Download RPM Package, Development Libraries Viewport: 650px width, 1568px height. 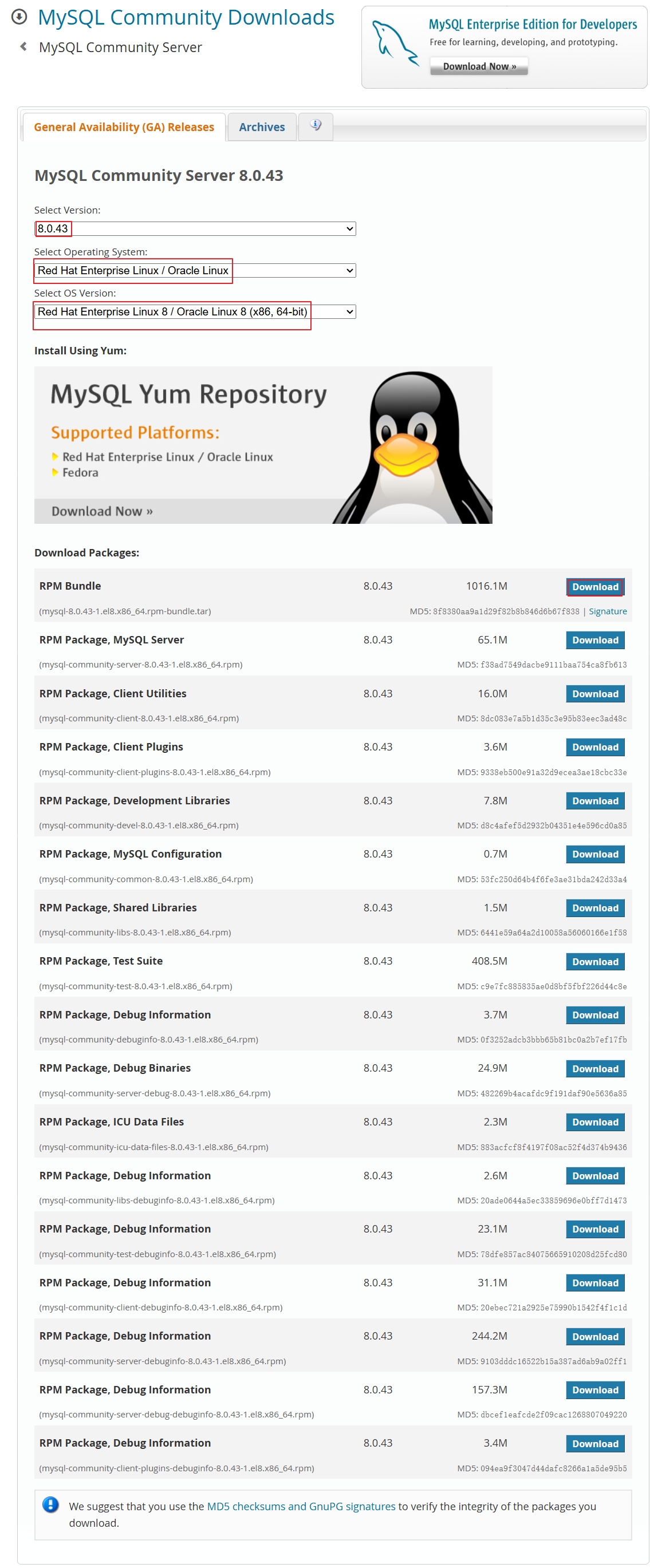[x=595, y=800]
